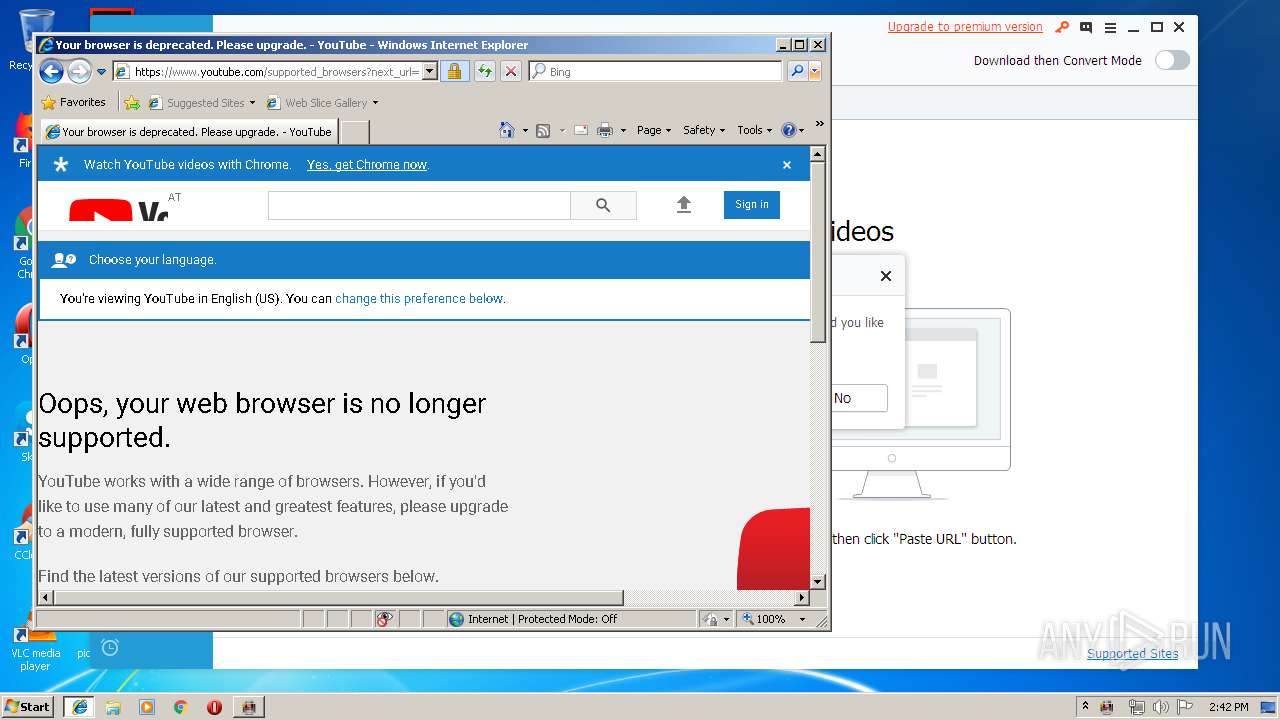This screenshot has width=1280, height=720.
Task: Open the Page menu
Action: click(x=654, y=130)
